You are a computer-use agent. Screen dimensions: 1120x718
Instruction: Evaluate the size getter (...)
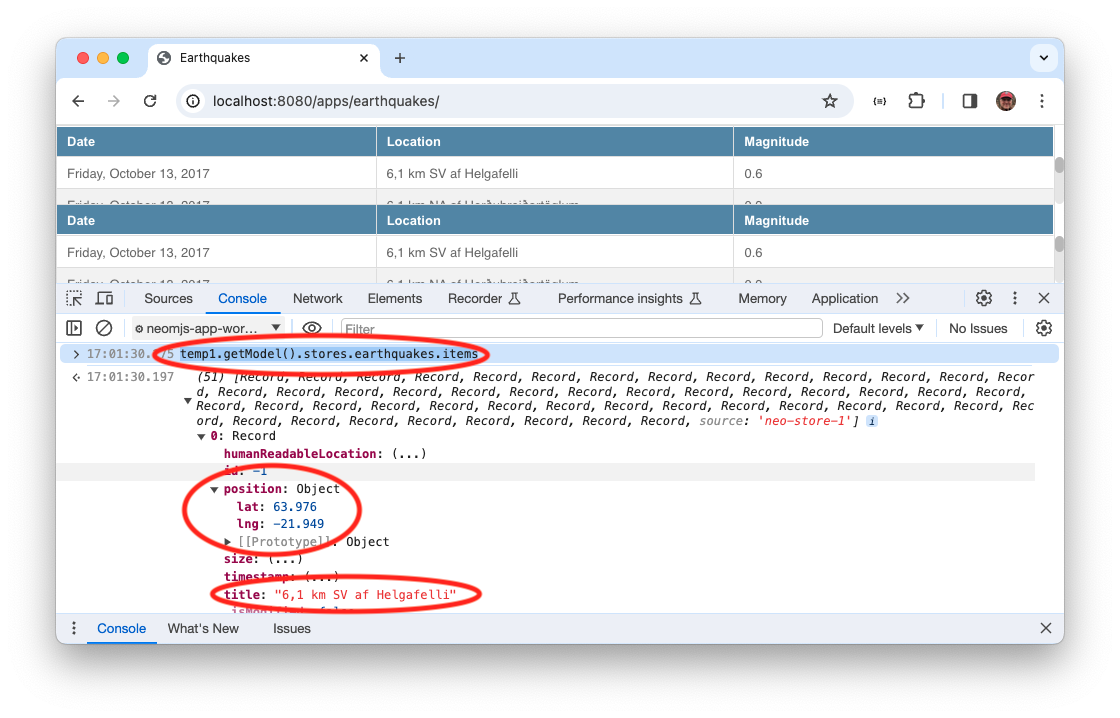pos(284,559)
